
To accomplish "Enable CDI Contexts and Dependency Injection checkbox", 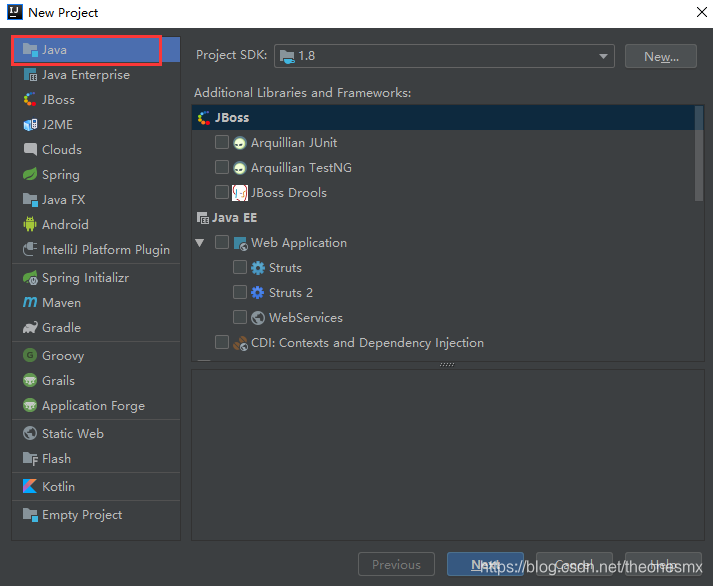I will coord(221,342).
